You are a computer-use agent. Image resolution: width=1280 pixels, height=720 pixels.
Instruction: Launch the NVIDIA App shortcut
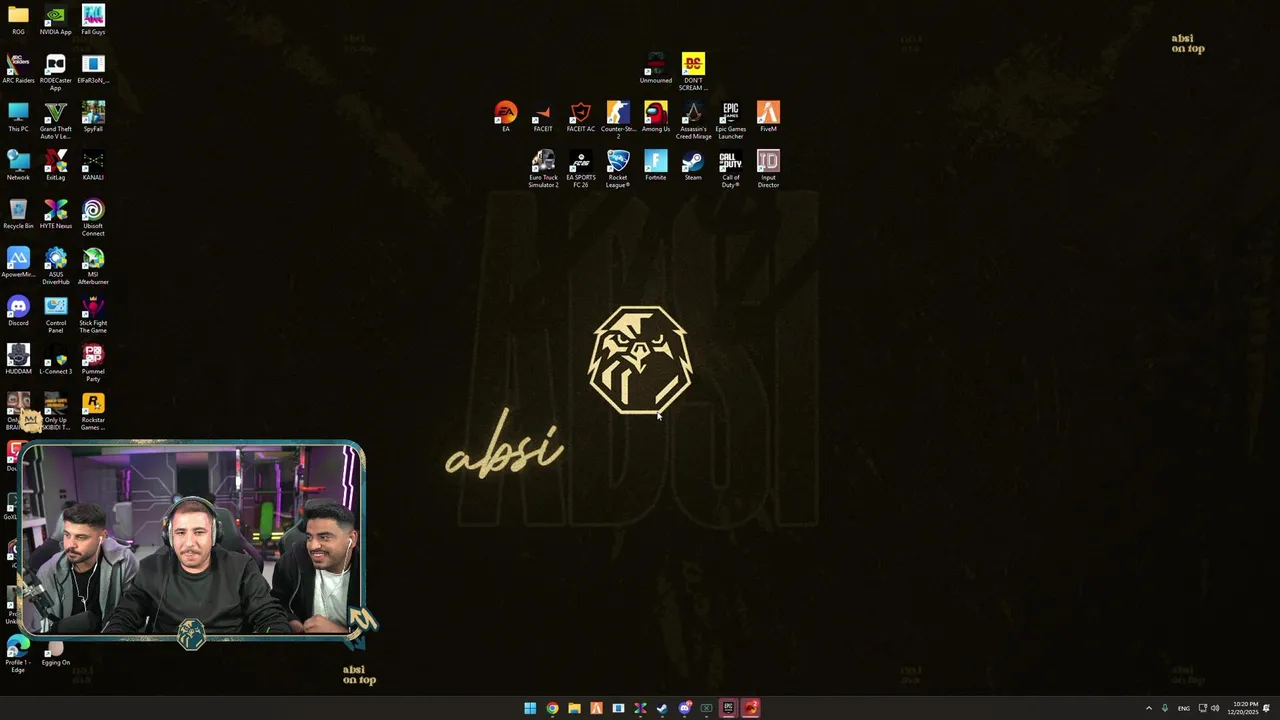55,20
